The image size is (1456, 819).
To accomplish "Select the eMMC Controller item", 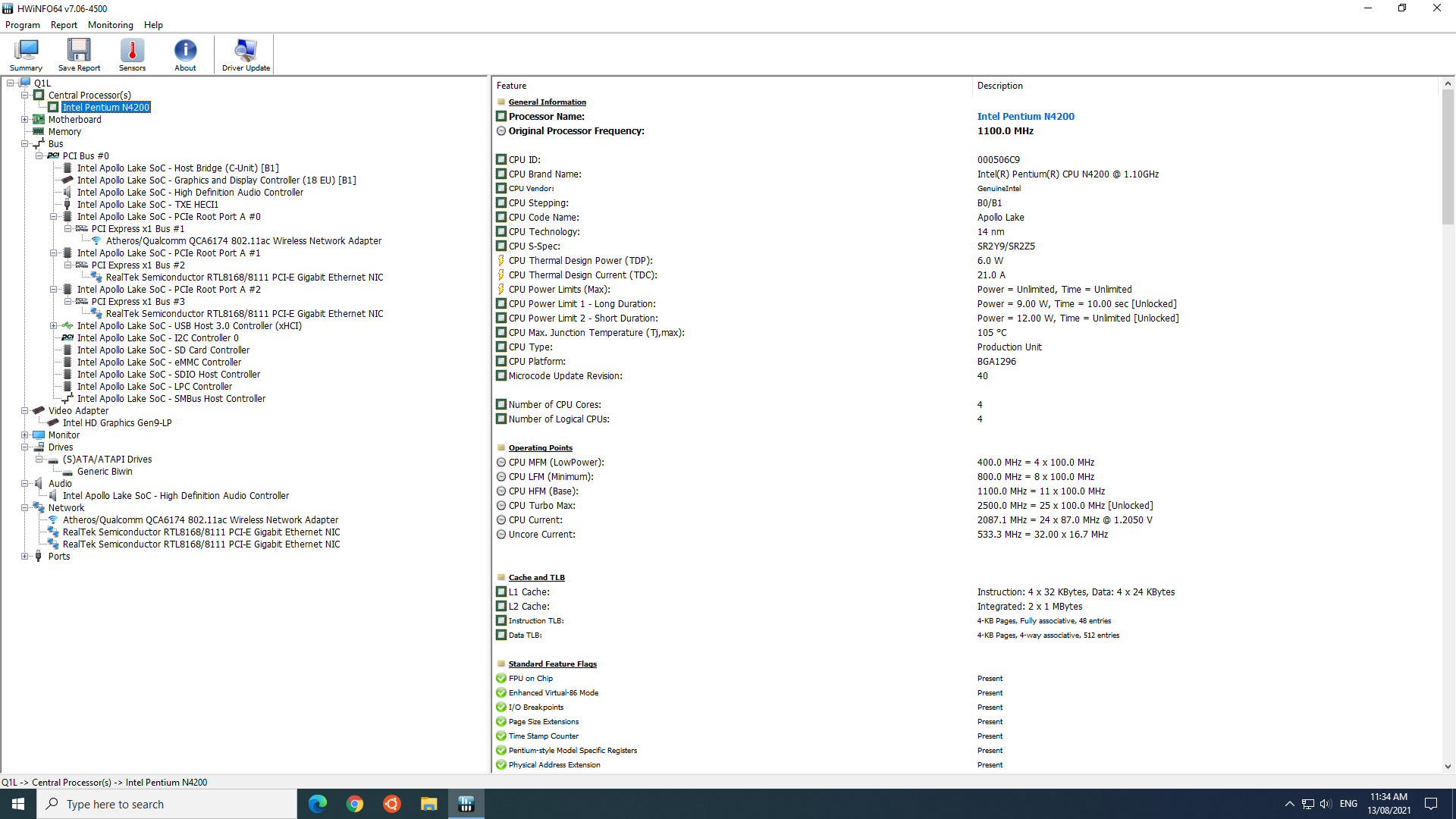I will (x=159, y=362).
